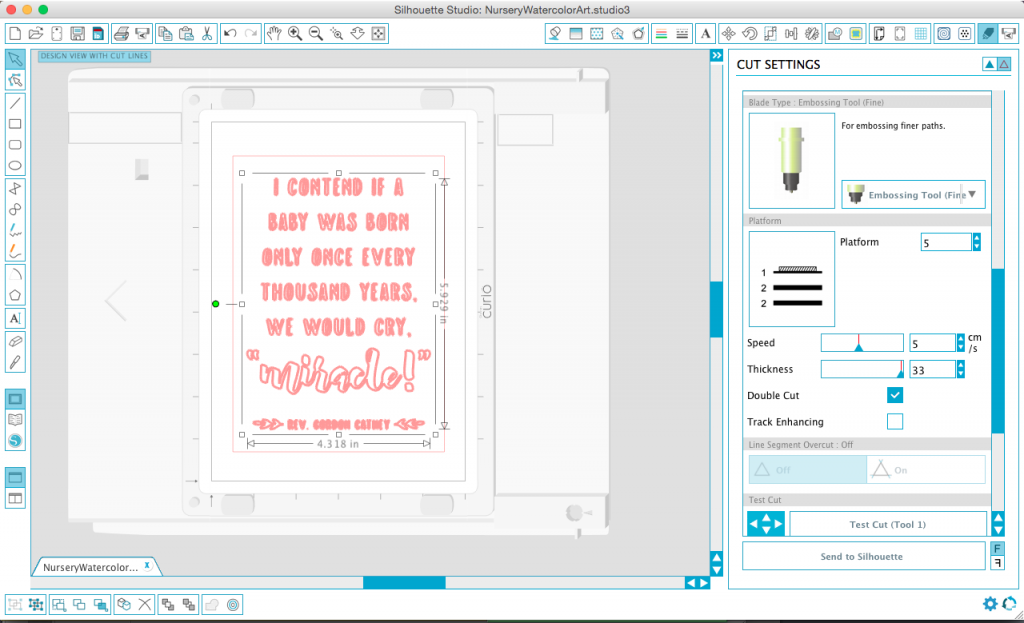Click the Test Cut position arrows button
Screen dimensions: 1024x623
point(765,524)
